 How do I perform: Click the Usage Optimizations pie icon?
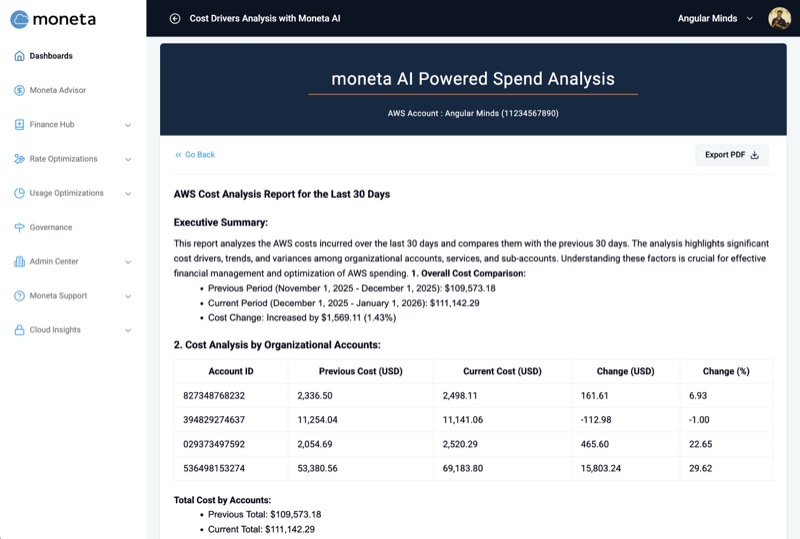pyautogui.click(x=19, y=193)
